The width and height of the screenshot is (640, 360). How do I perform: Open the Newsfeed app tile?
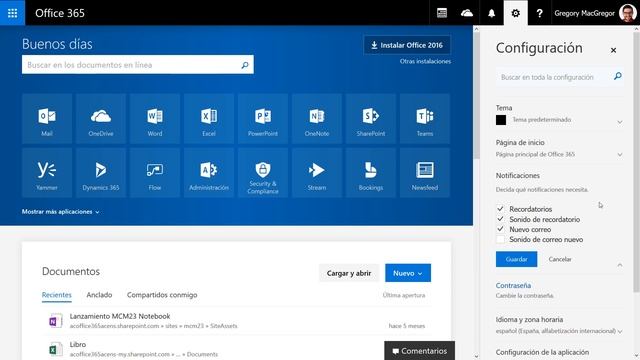(425, 173)
